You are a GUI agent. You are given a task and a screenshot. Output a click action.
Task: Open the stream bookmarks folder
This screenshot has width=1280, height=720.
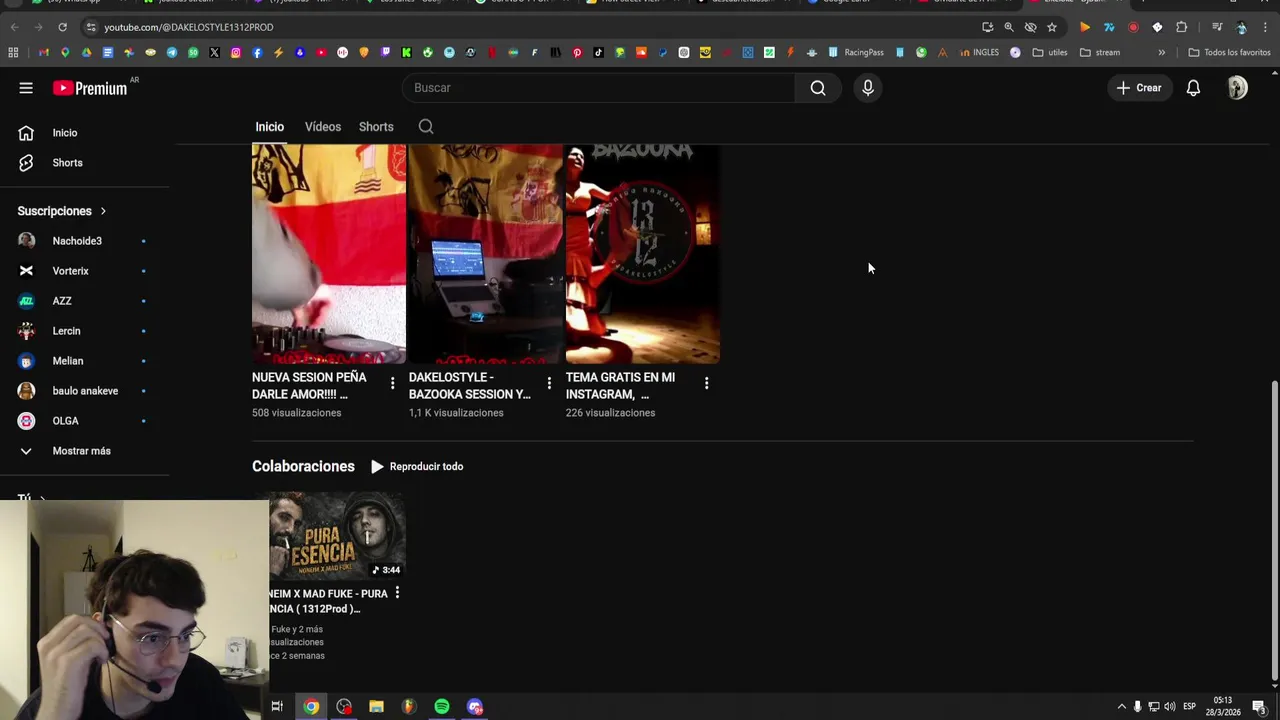tap(1101, 52)
